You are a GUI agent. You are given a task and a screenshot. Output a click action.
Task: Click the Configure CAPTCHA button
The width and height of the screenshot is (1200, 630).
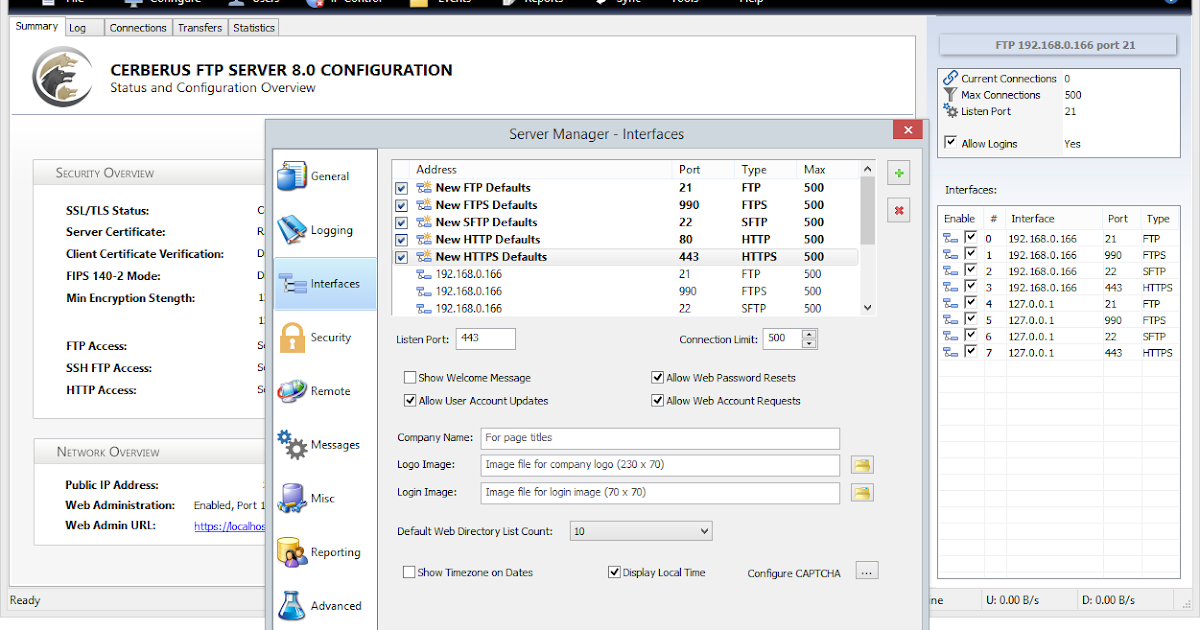click(x=866, y=569)
